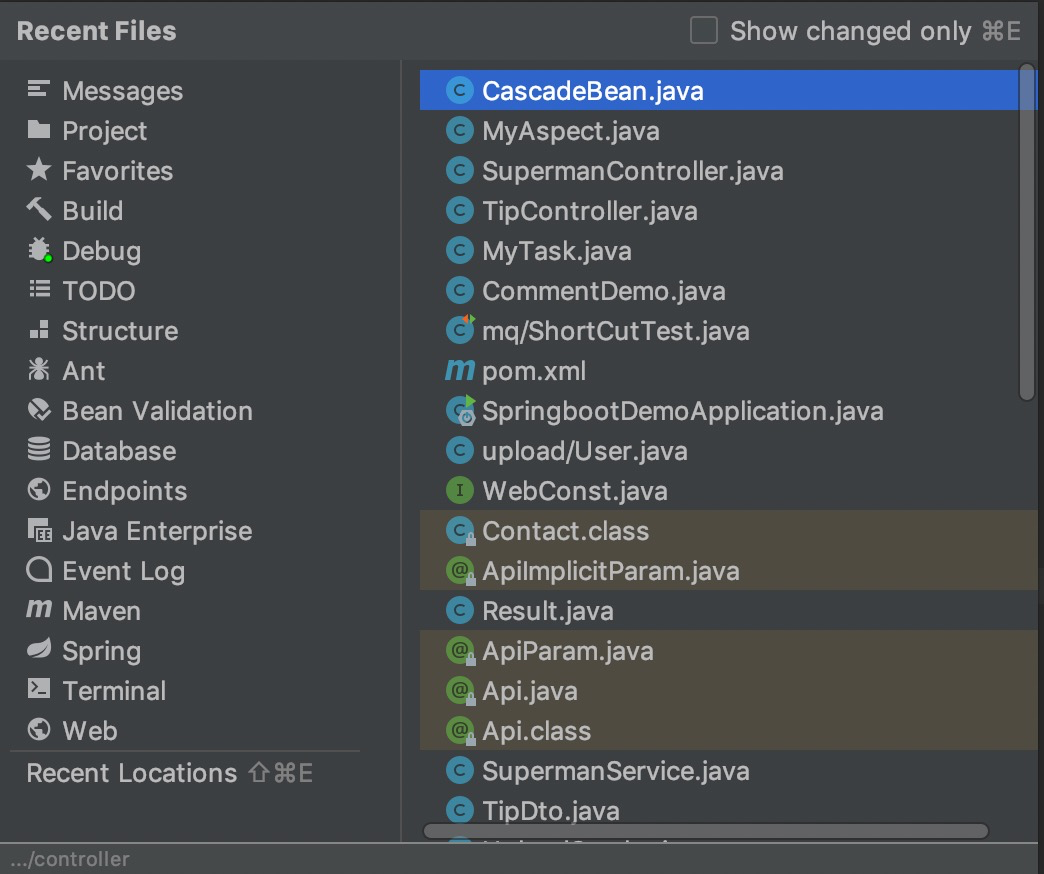
Task: Click the horizontal scrollbar below file list
Action: [x=705, y=831]
